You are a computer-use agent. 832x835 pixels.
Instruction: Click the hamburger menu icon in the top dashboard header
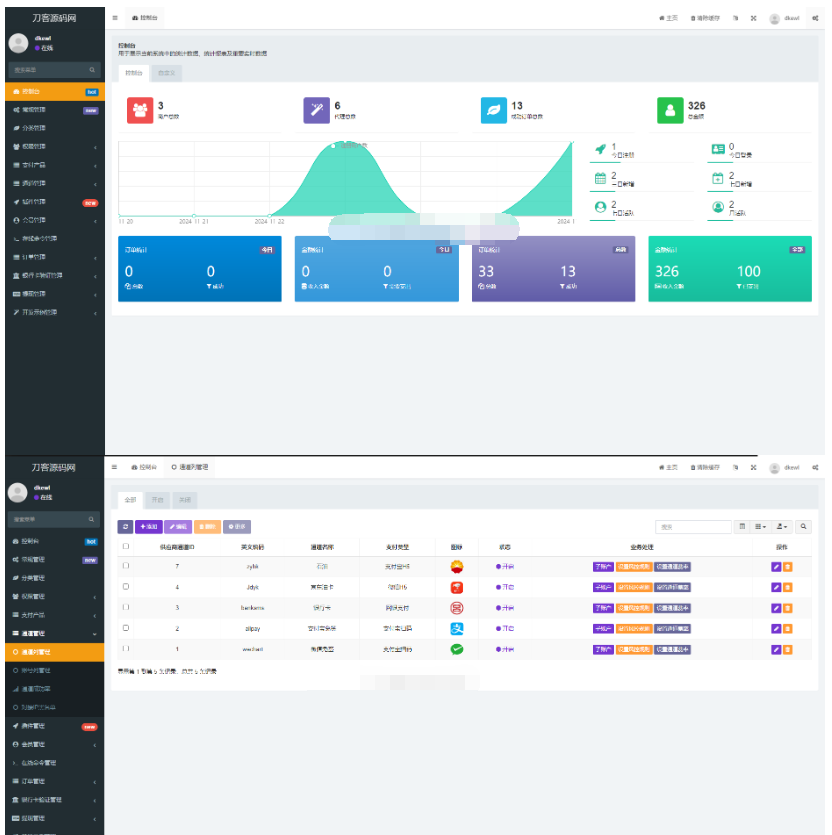click(x=115, y=18)
